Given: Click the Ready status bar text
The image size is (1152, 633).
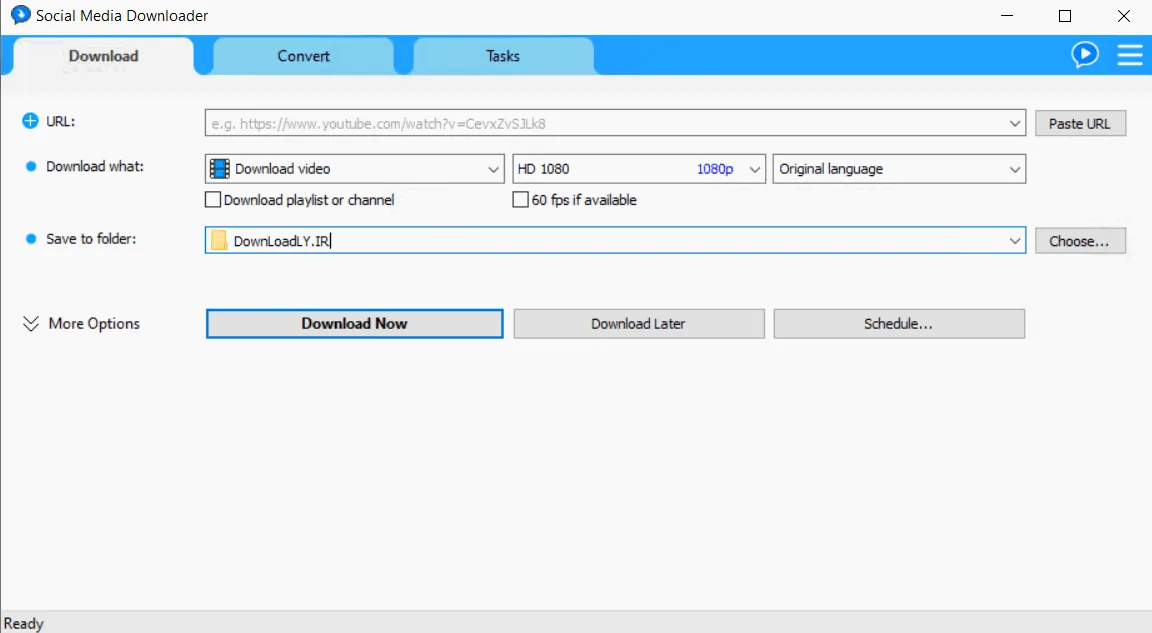Looking at the screenshot, I should 24,623.
